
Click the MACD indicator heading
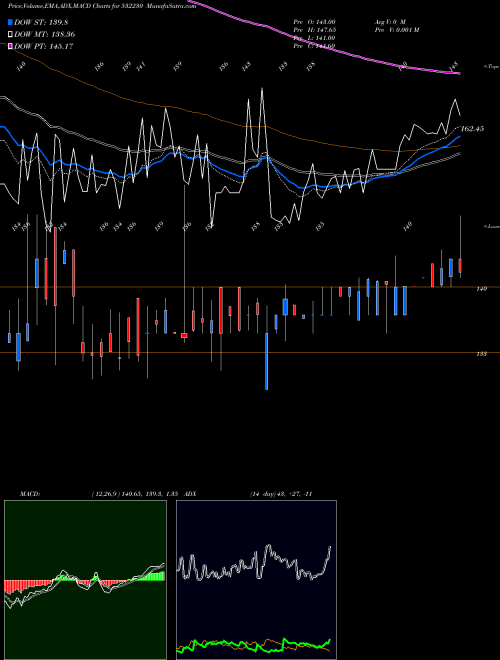29,494
